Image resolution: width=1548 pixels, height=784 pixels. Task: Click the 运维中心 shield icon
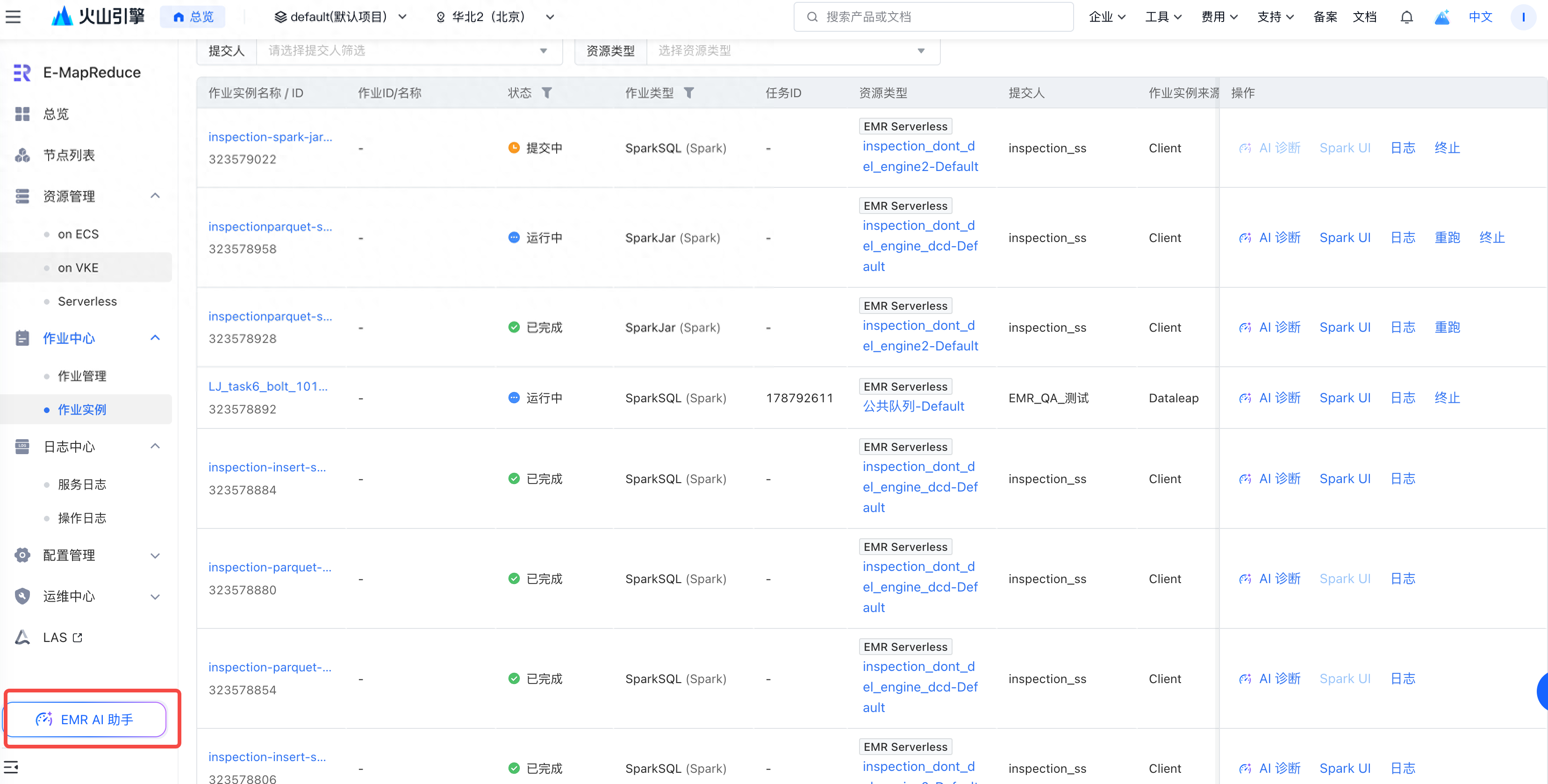coord(22,596)
